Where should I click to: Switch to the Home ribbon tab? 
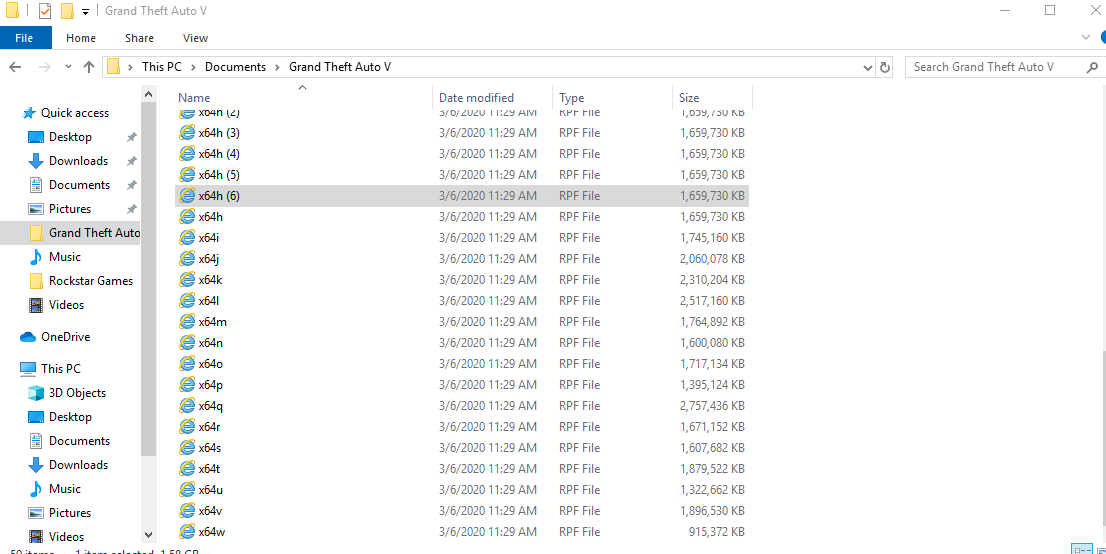coord(81,38)
